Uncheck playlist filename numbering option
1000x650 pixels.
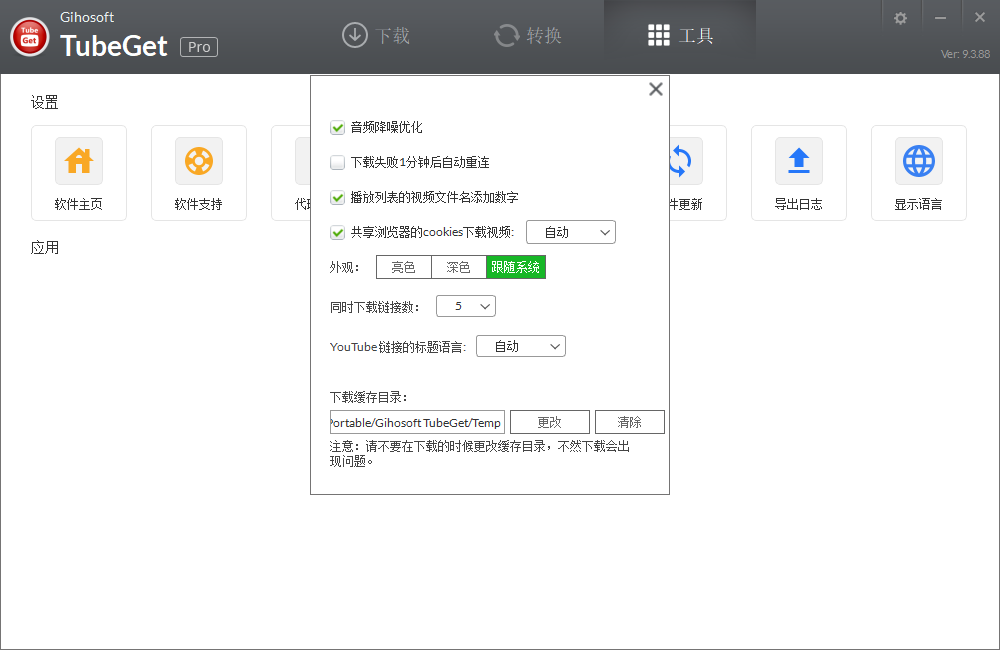coord(337,197)
